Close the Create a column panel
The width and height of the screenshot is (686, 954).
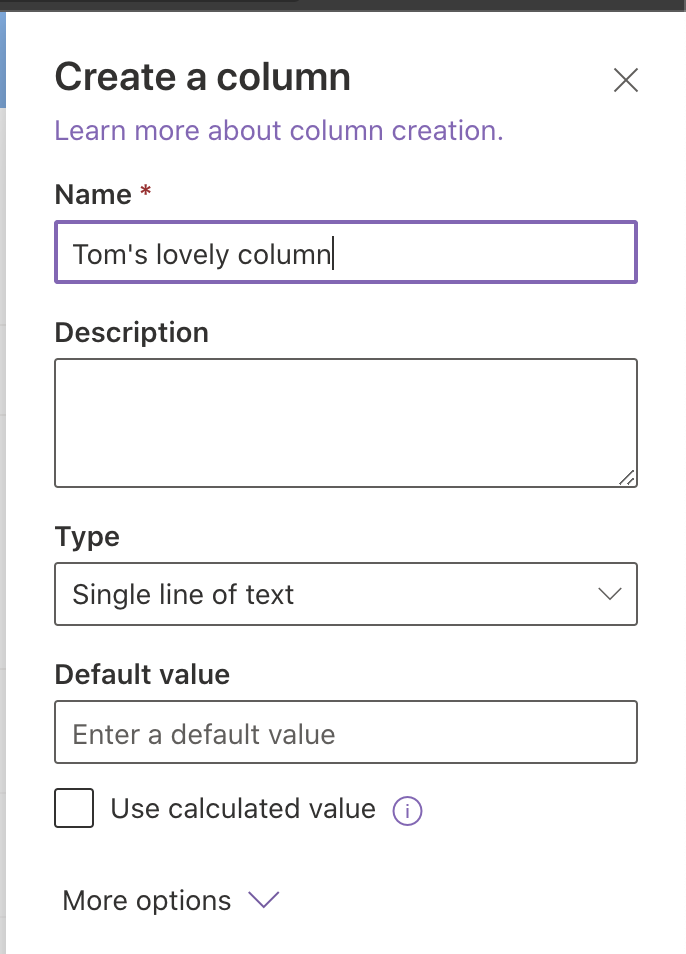point(626,80)
